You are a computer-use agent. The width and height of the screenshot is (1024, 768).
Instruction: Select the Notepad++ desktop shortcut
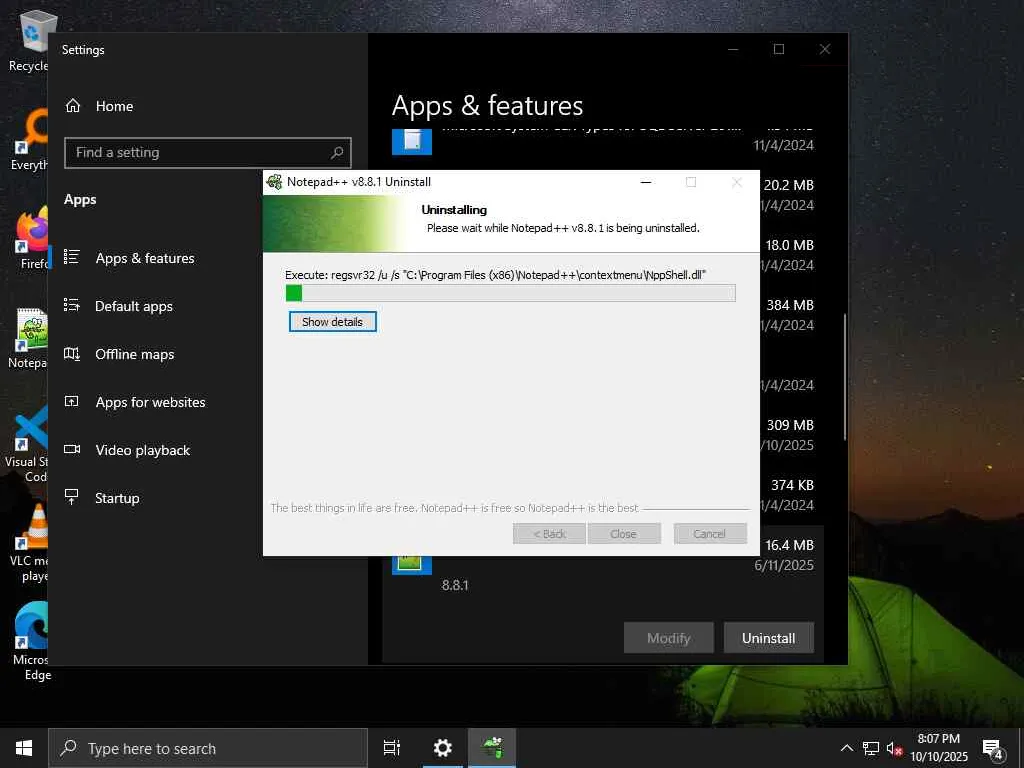(x=28, y=338)
